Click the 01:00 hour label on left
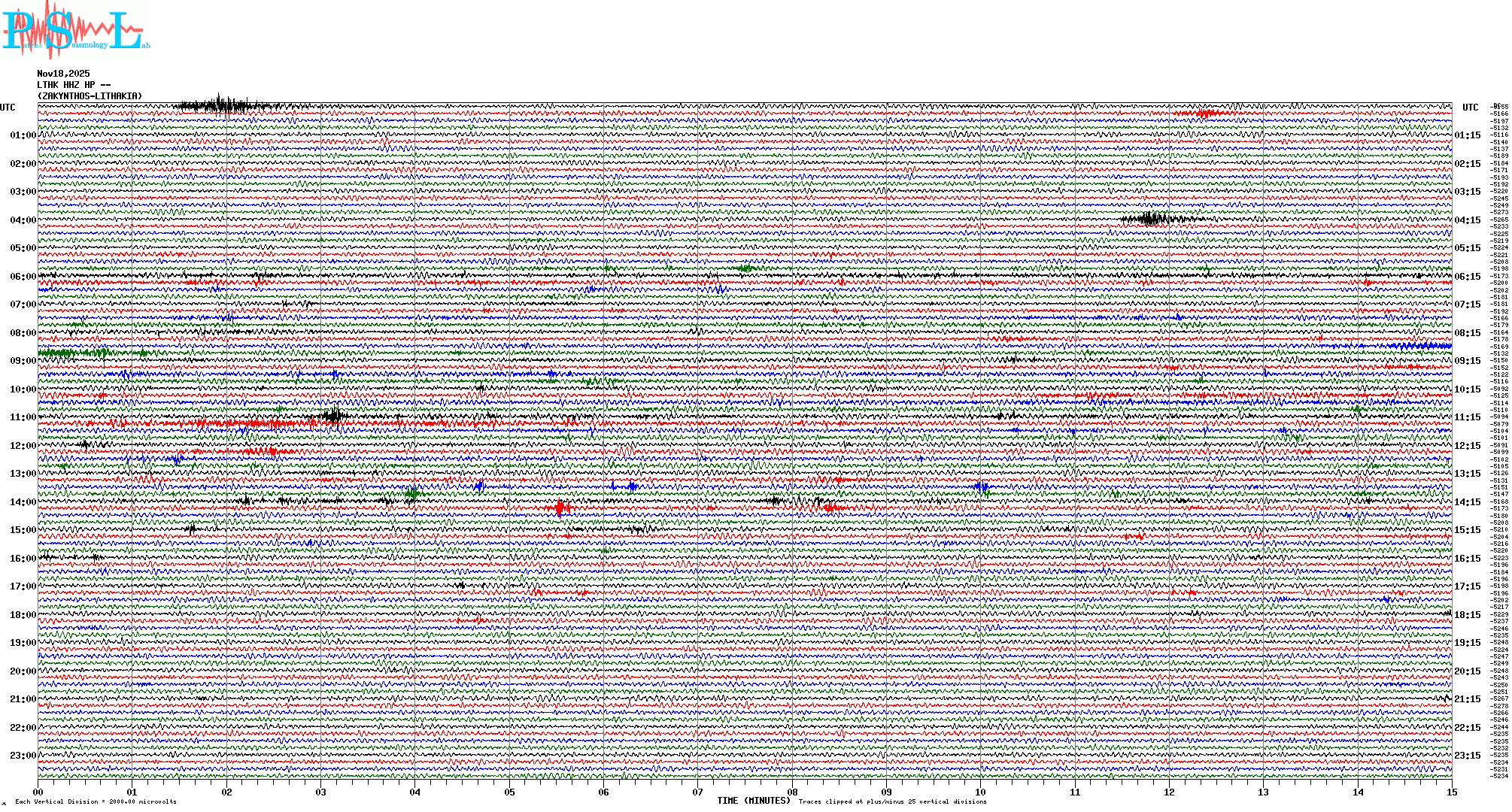This screenshot has width=1512, height=812. [x=23, y=135]
